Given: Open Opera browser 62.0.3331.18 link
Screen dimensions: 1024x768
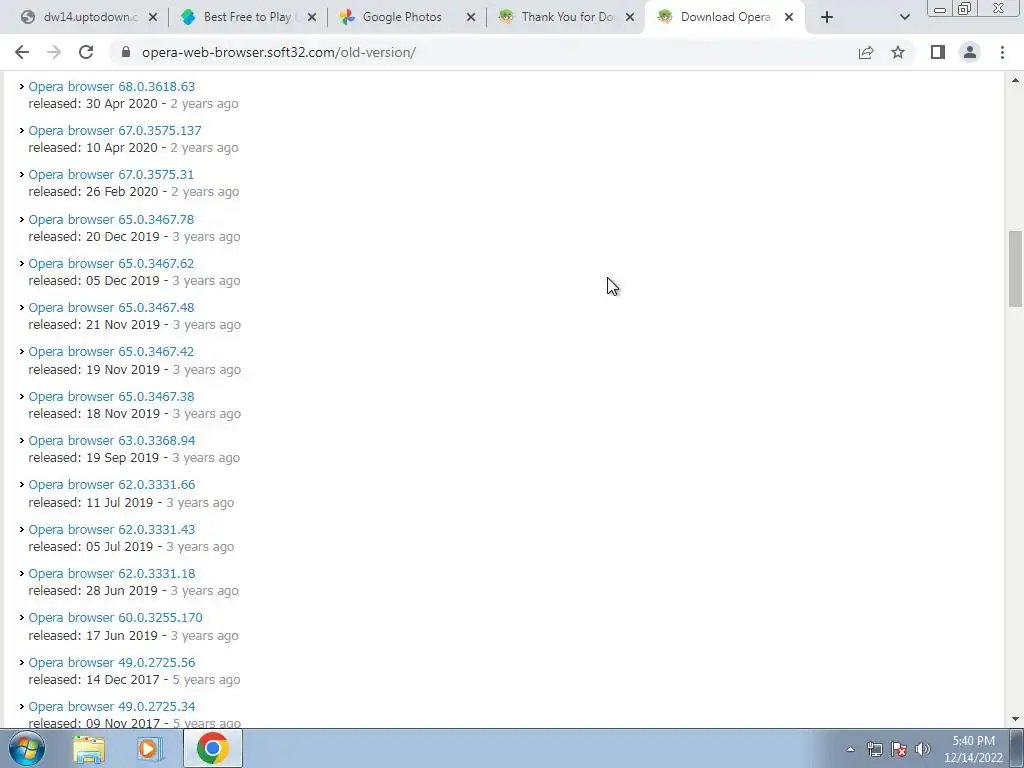Looking at the screenshot, I should point(112,573).
